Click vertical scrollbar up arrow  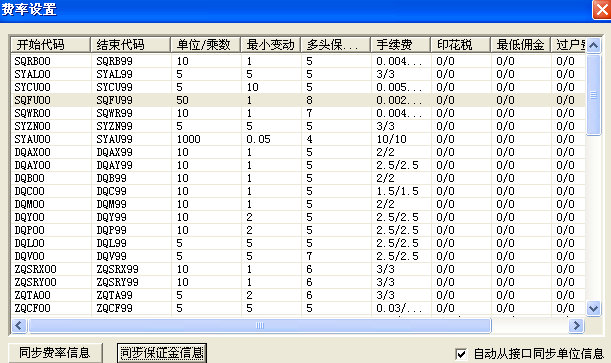tap(593, 46)
